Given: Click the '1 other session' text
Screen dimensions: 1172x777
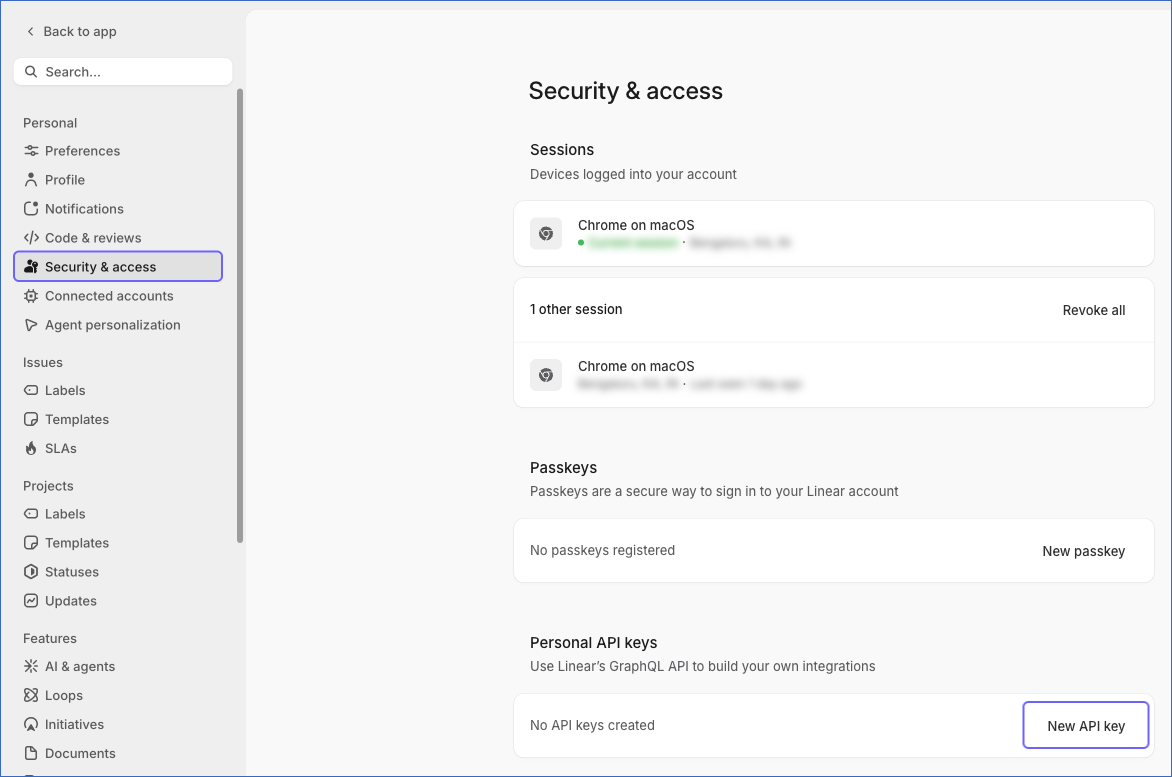Looking at the screenshot, I should (x=576, y=309).
